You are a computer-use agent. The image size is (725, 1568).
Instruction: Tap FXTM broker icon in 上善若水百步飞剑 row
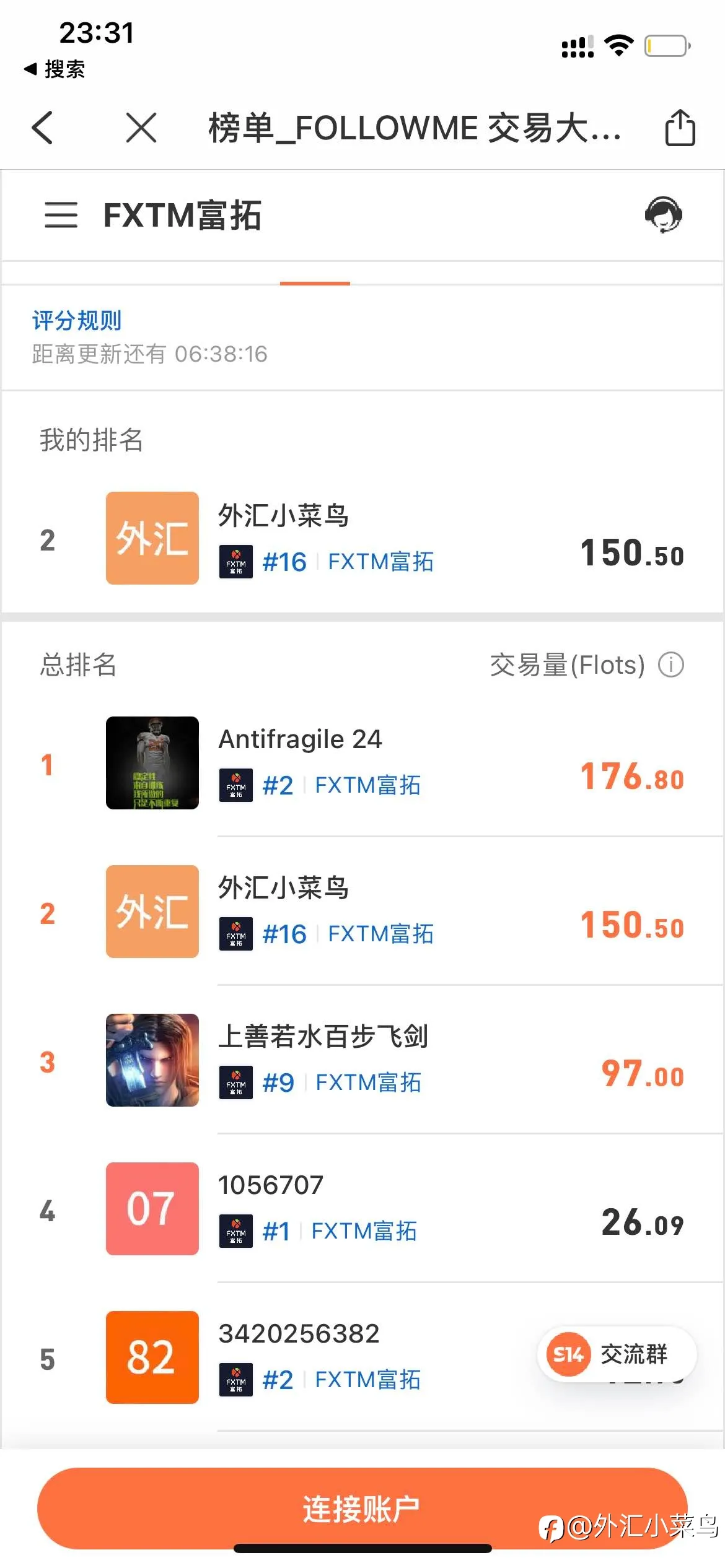click(x=236, y=1082)
